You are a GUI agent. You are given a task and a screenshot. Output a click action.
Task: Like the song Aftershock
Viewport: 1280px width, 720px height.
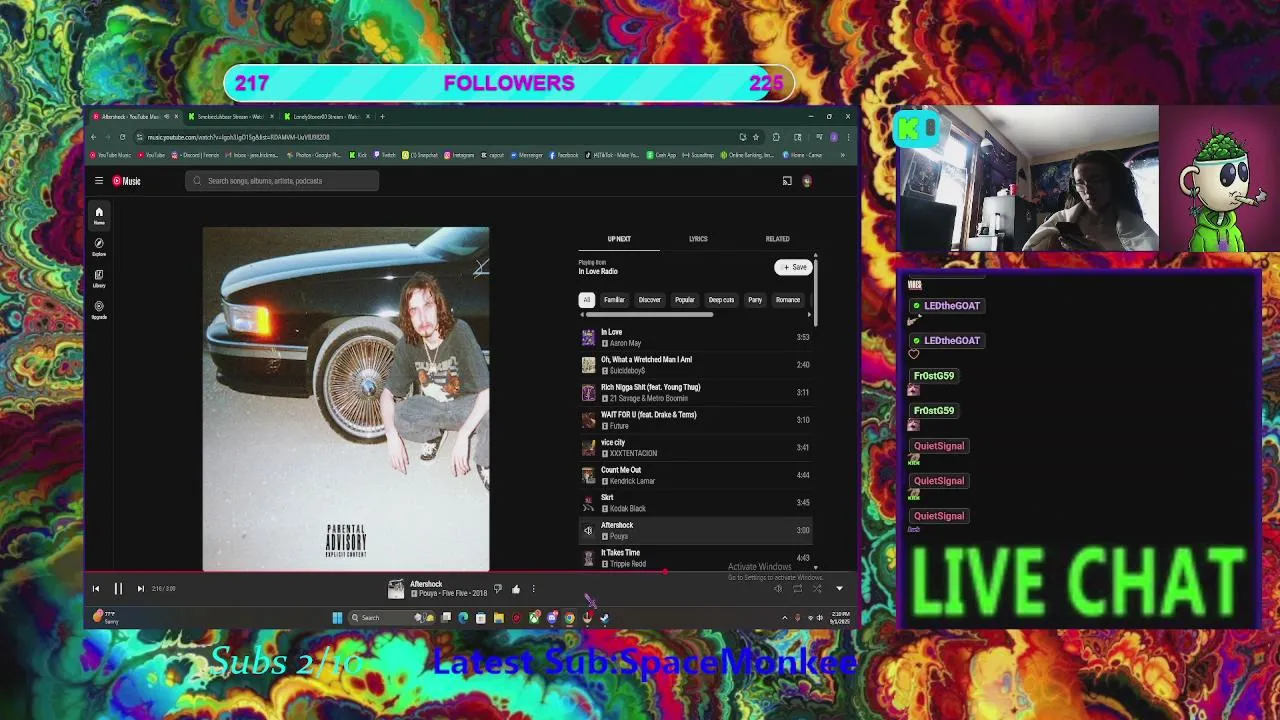516,589
